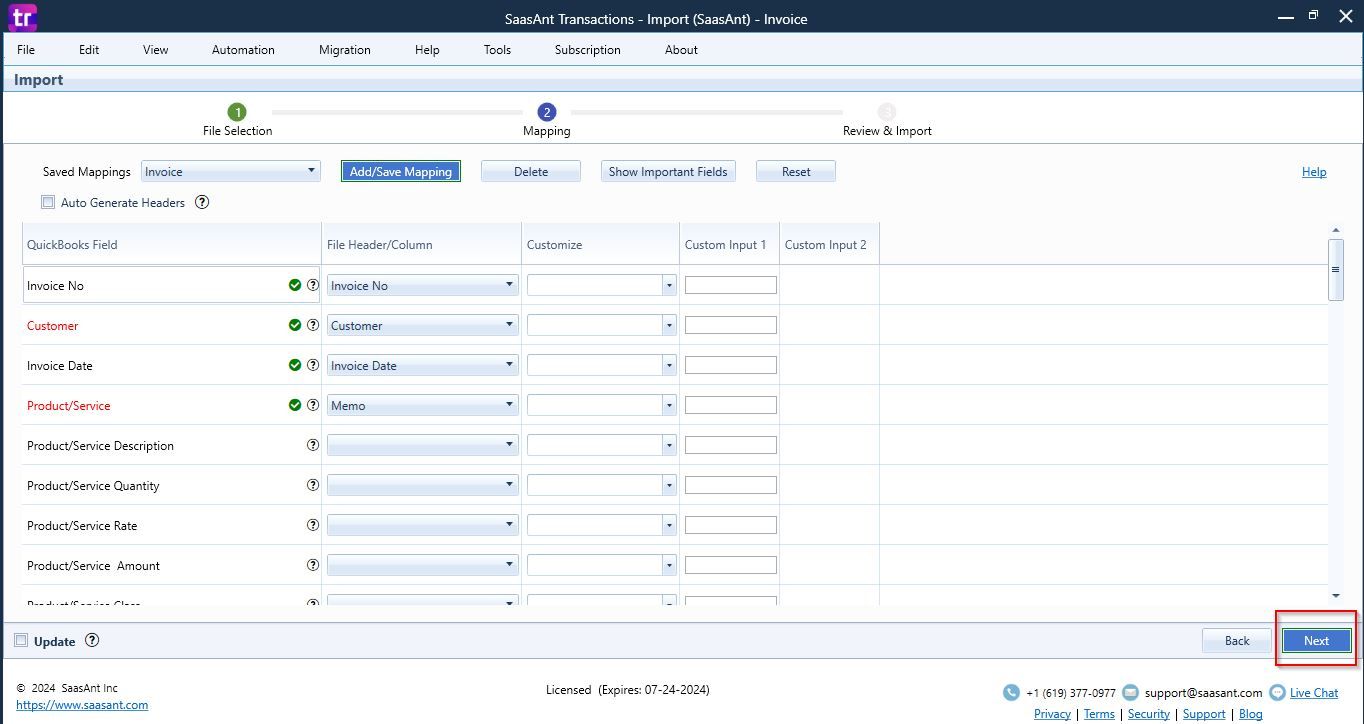
Task: Click help icon beside Update checkbox
Action: [92, 641]
